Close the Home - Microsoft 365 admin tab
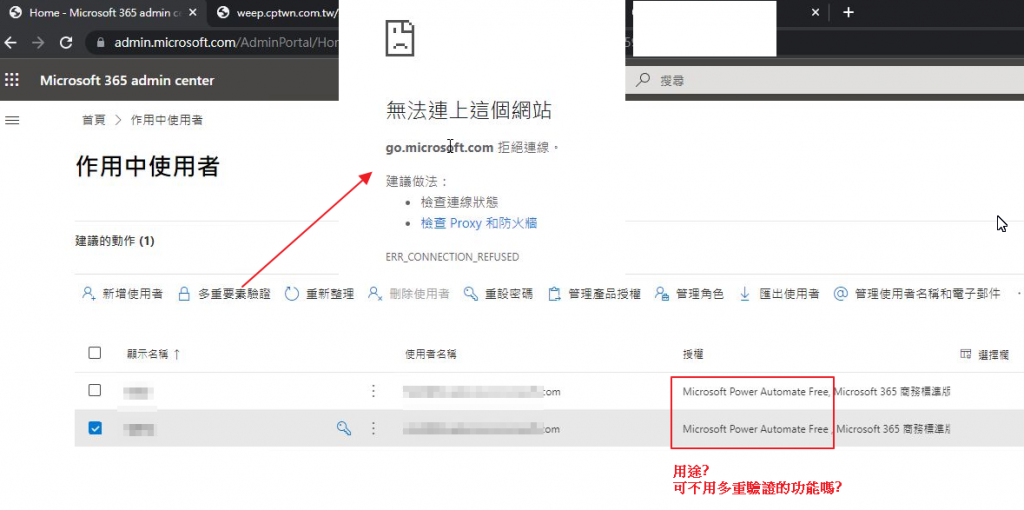Image resolution: width=1024 pixels, height=510 pixels. pos(192,12)
